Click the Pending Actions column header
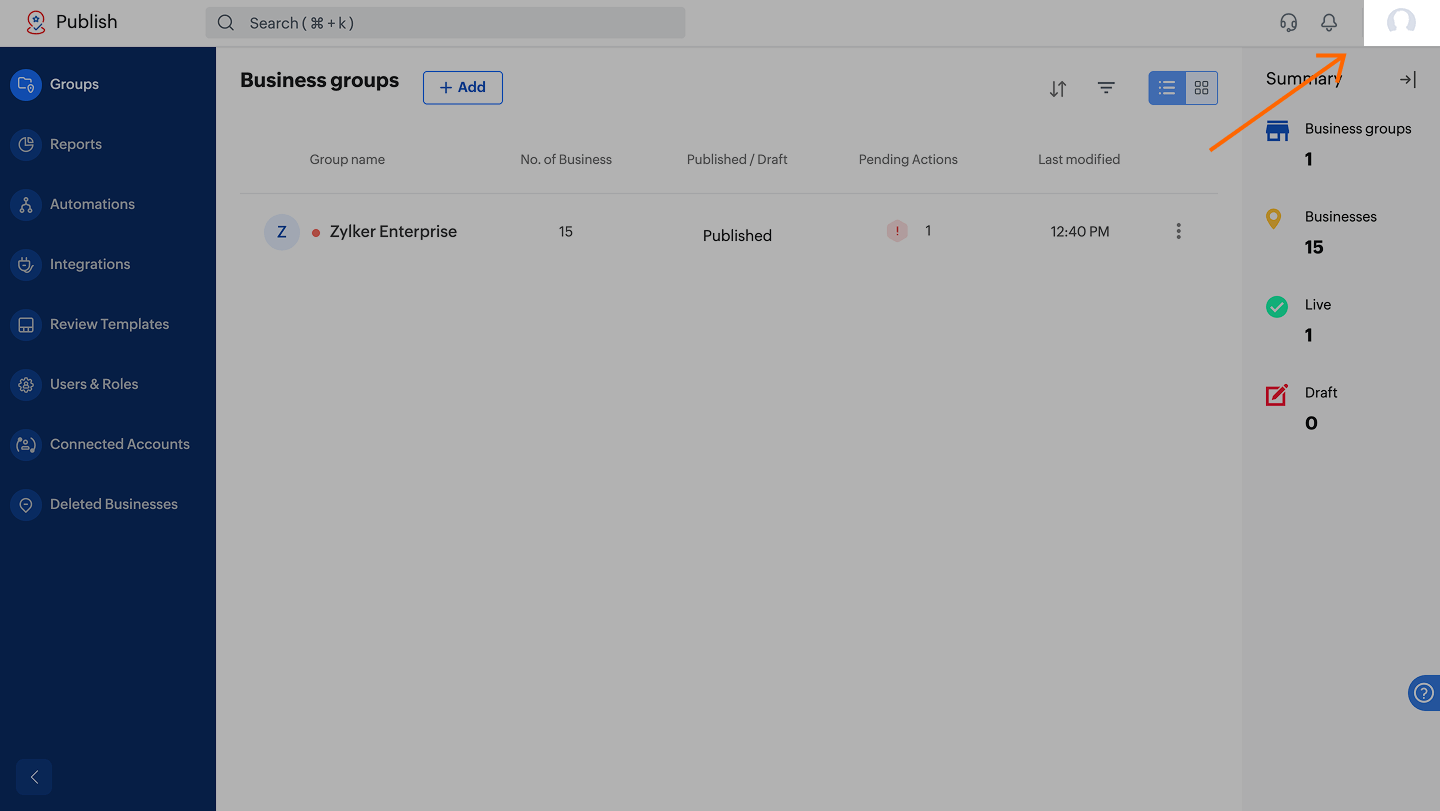Viewport: 1440px width, 811px height. tap(908, 159)
